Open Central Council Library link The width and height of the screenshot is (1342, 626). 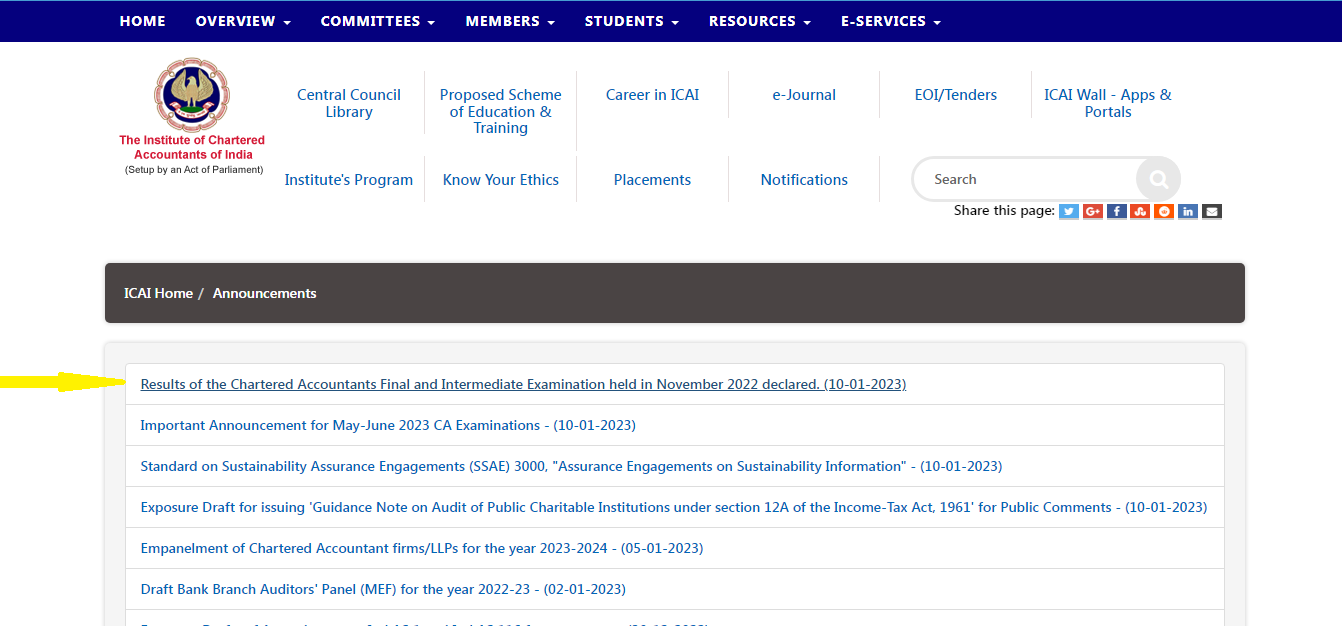tap(349, 103)
